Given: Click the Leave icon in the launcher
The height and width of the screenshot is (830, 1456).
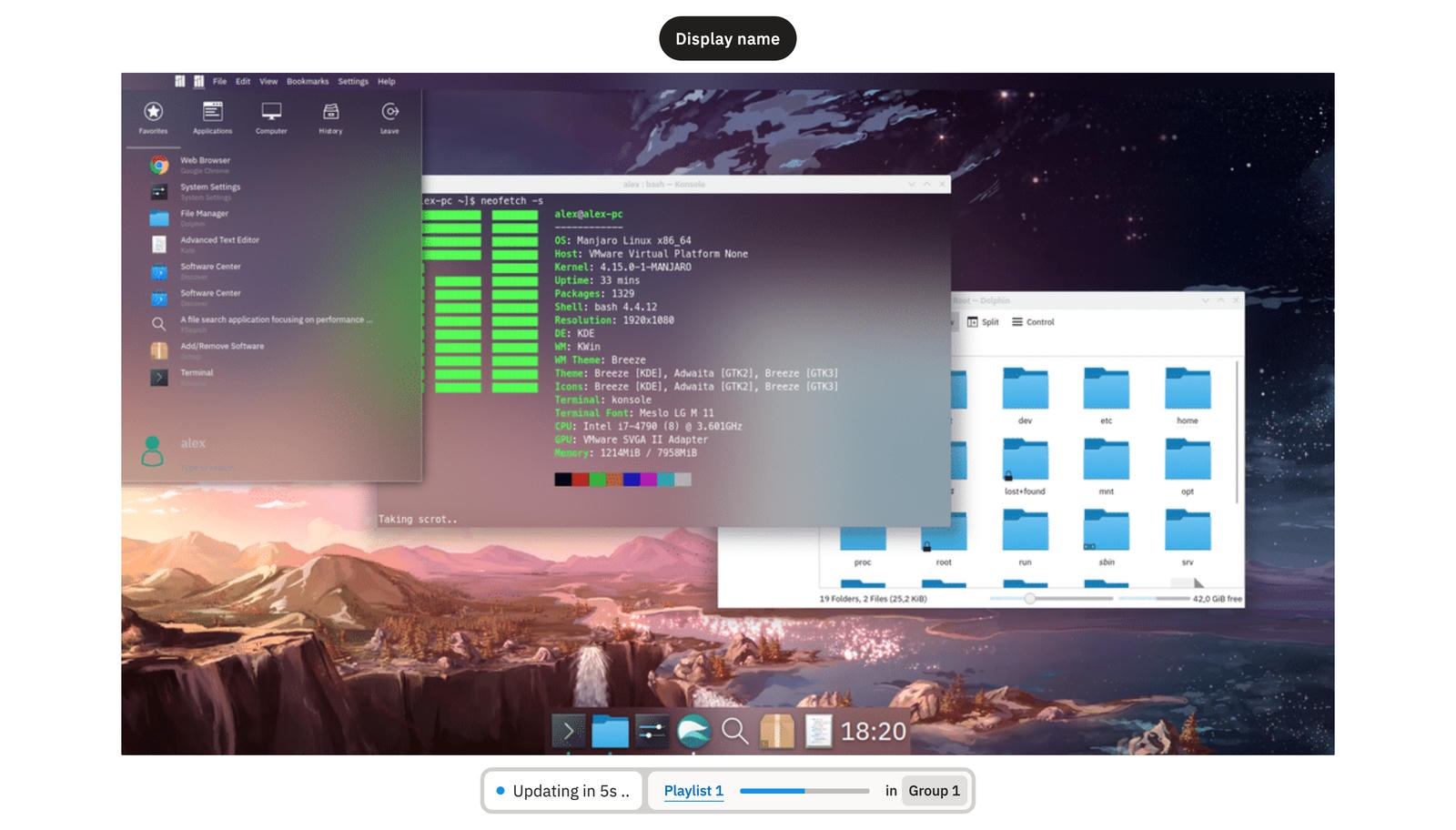Looking at the screenshot, I should tap(389, 117).
